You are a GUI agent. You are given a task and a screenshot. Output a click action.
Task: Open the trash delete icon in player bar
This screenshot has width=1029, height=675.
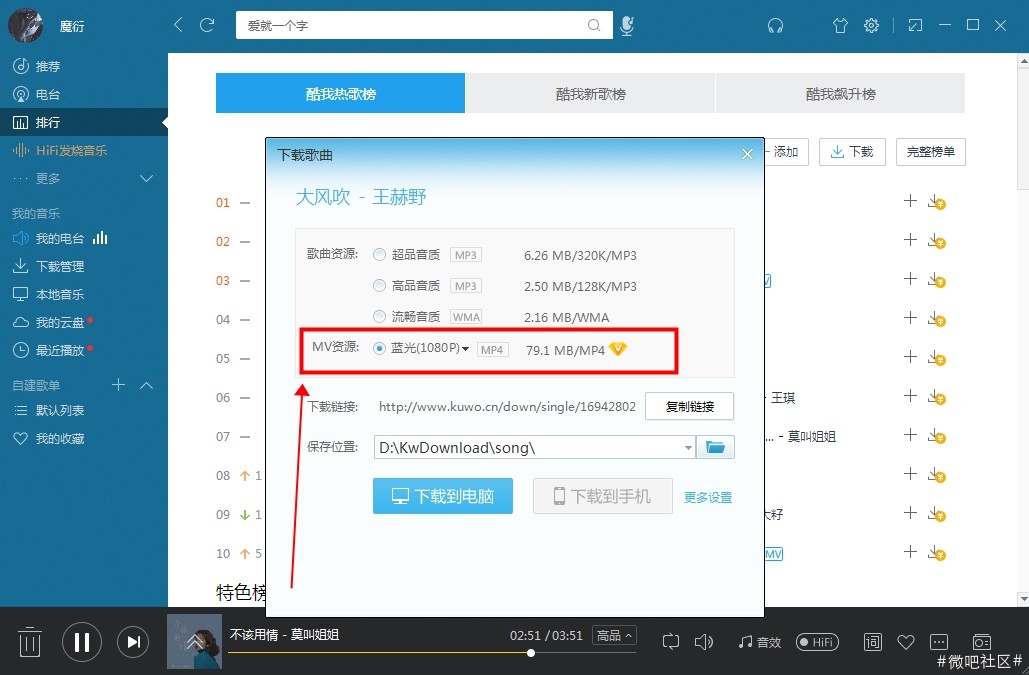coord(29,642)
